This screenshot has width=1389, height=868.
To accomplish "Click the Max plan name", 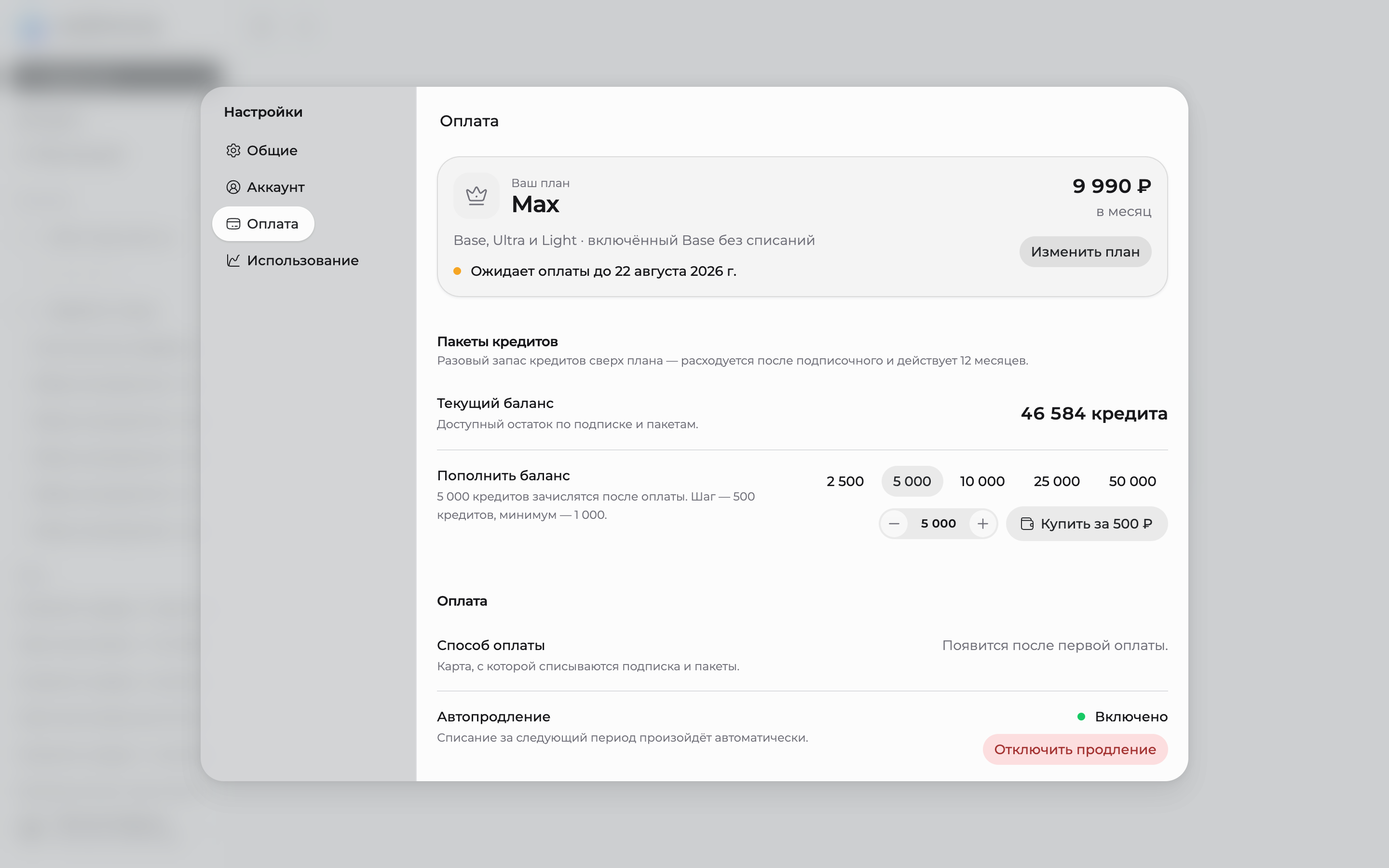I will (x=535, y=204).
